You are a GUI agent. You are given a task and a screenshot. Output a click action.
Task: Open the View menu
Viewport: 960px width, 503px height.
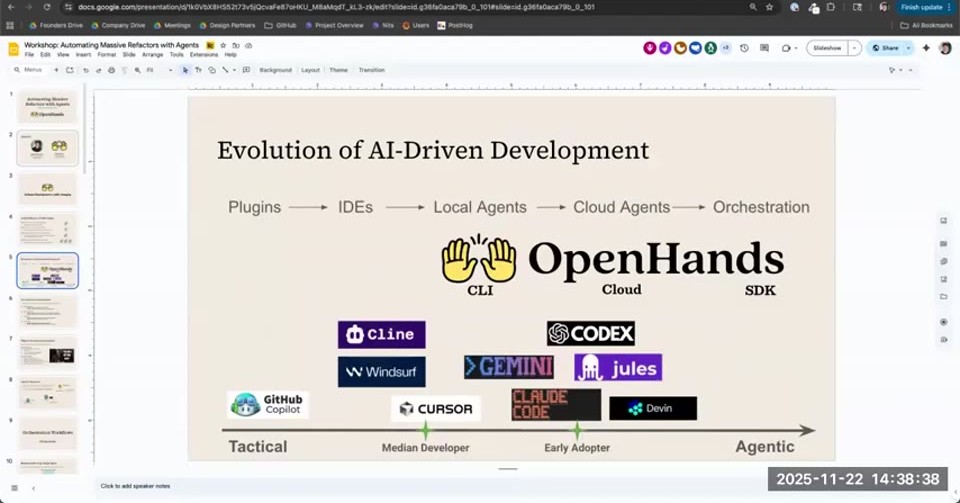pos(63,54)
